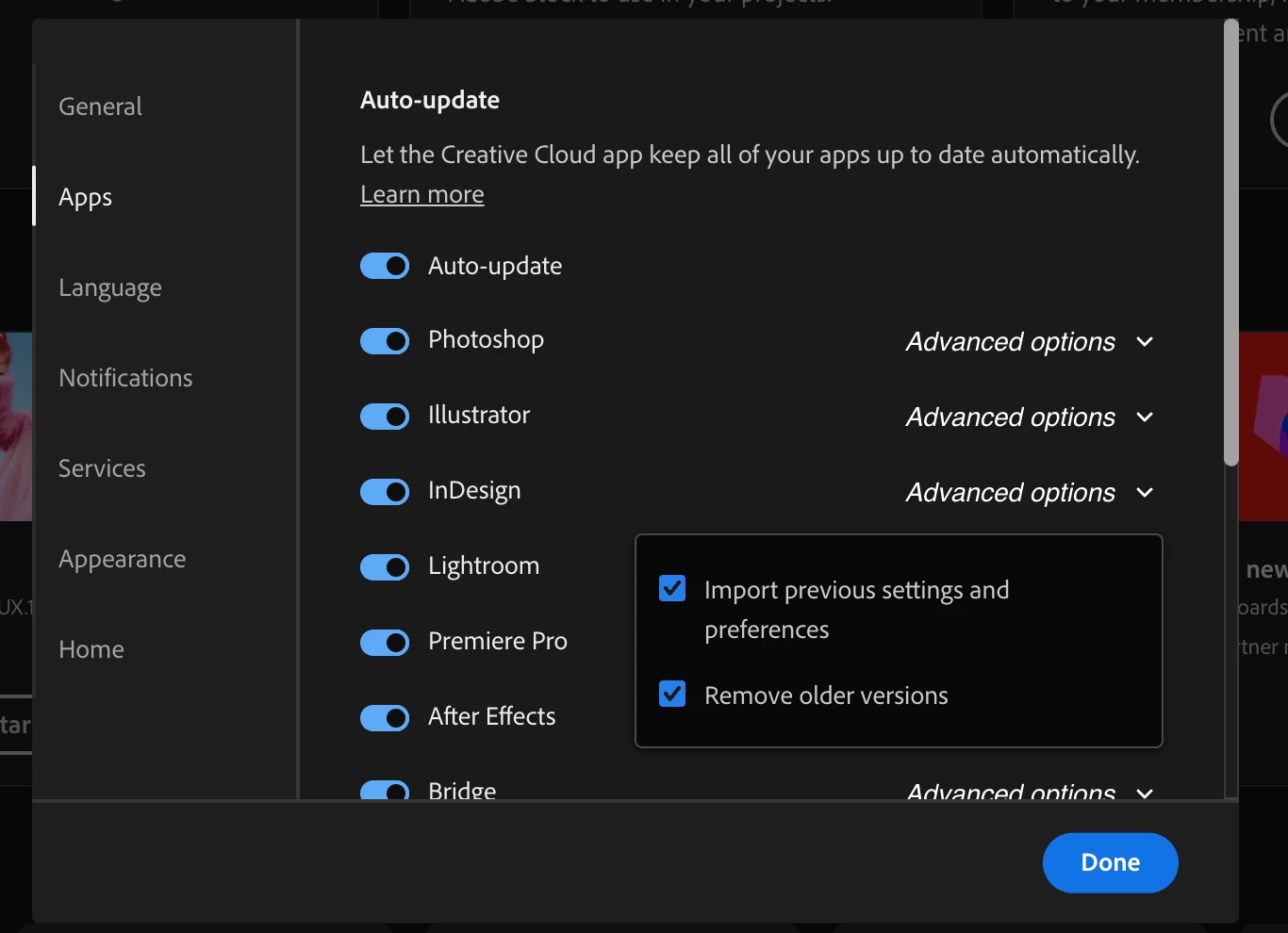Click the After Effects app label

492,716
